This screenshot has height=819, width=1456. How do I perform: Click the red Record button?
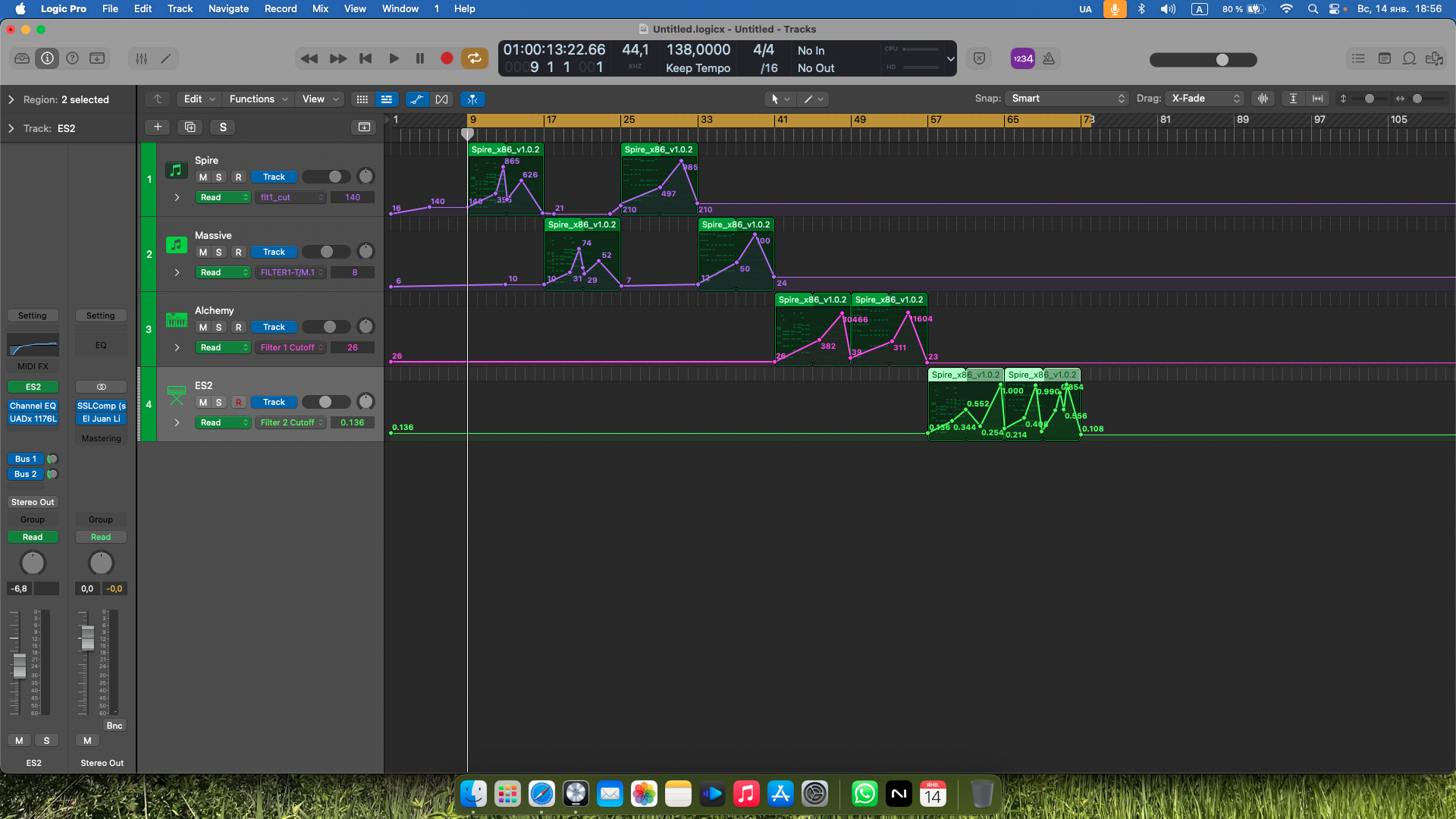(447, 58)
